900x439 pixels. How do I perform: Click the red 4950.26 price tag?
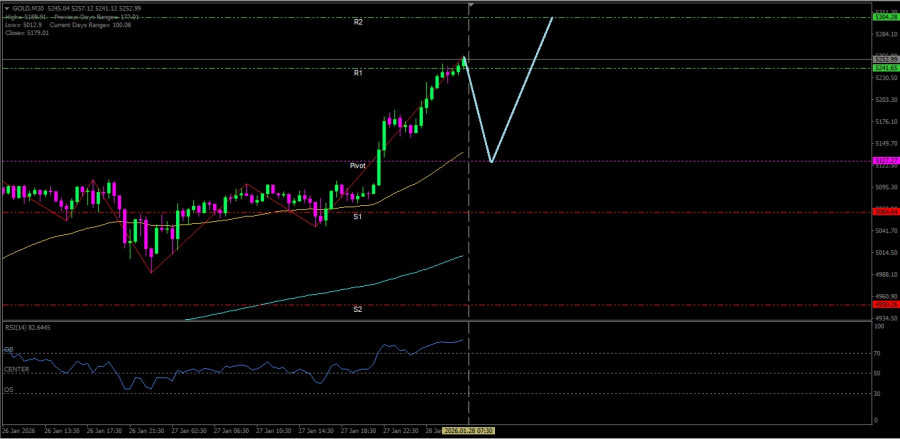(885, 304)
